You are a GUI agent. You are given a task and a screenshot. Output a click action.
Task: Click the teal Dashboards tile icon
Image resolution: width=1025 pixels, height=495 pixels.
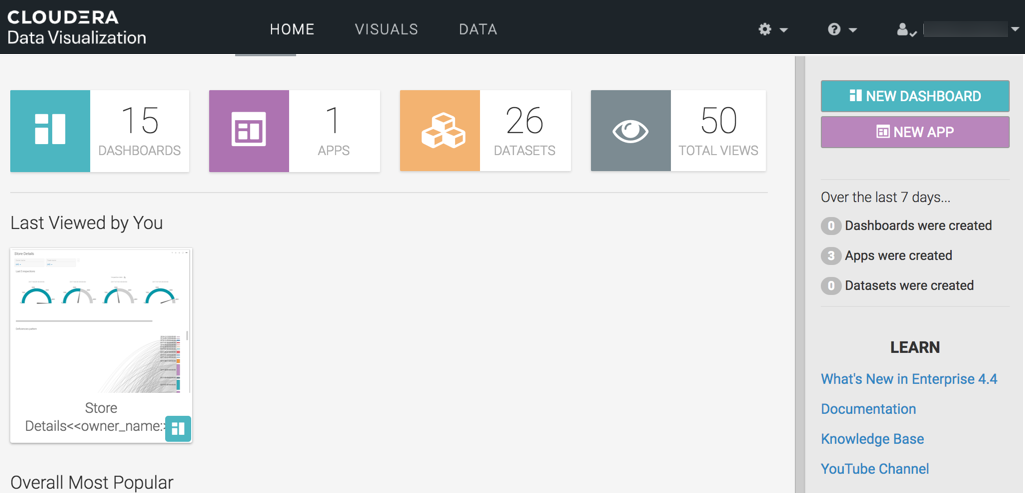[50, 131]
